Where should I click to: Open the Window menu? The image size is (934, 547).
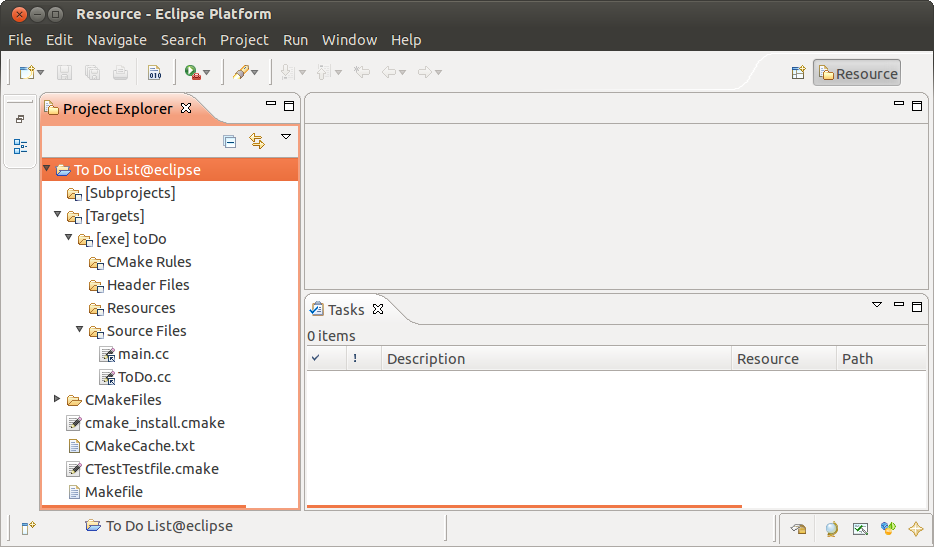coord(350,40)
